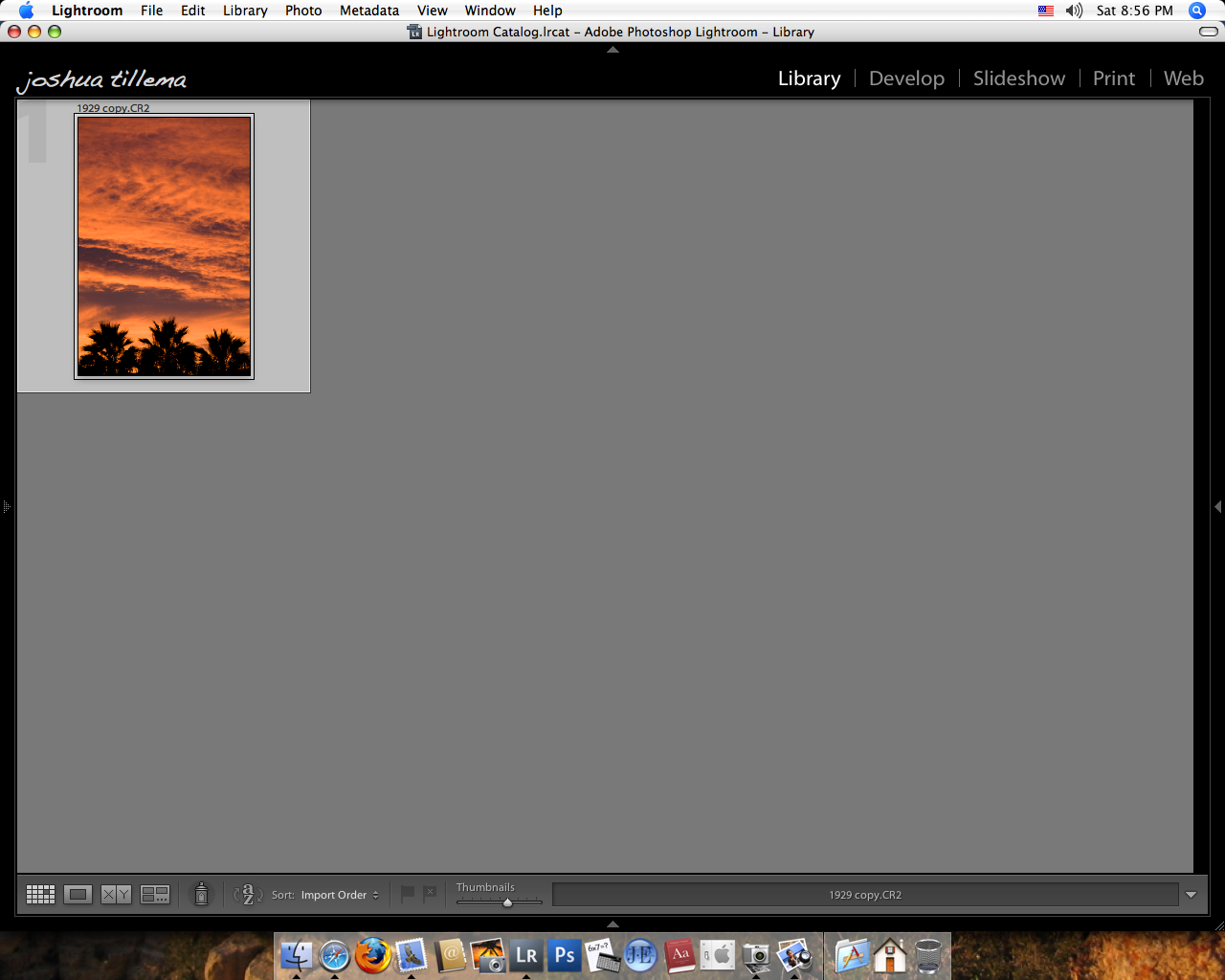Expand the right panel arrow

1218,506
